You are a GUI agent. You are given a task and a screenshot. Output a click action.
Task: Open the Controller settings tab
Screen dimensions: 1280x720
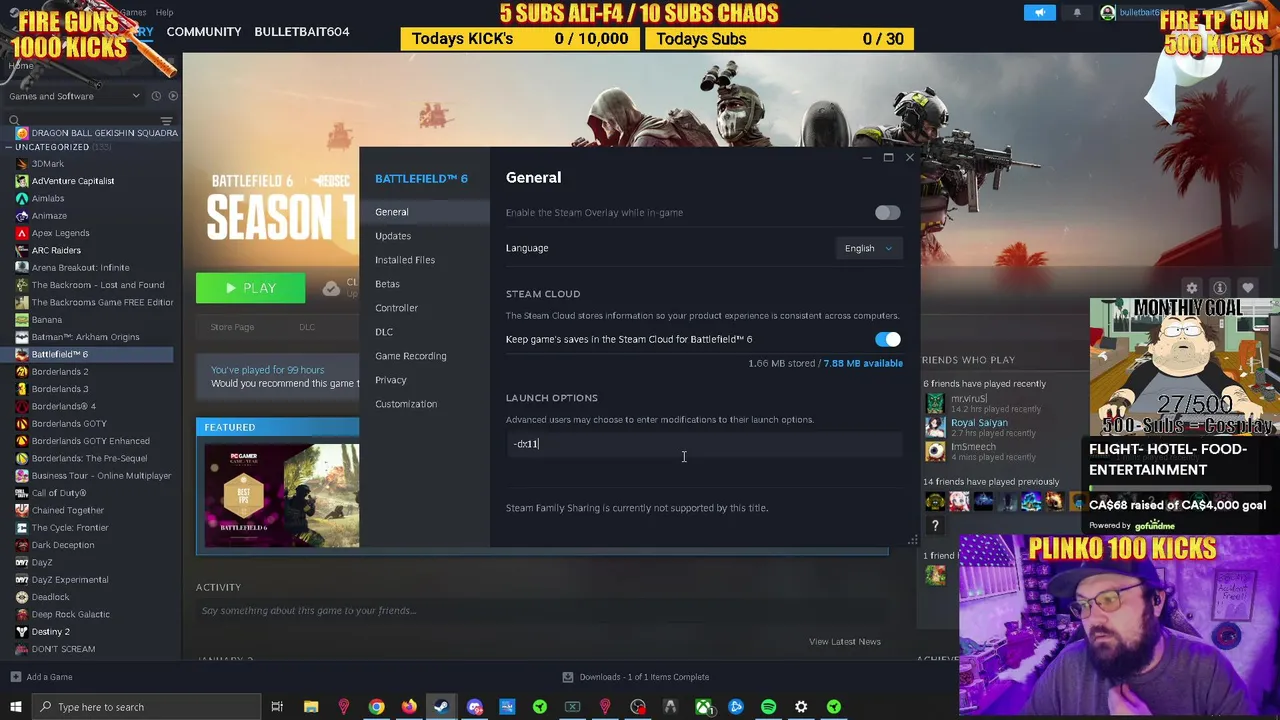click(x=397, y=308)
